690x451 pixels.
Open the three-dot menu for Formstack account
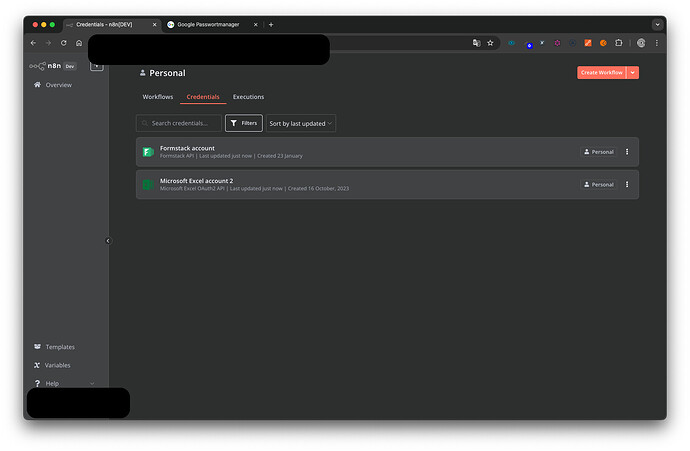tap(627, 152)
